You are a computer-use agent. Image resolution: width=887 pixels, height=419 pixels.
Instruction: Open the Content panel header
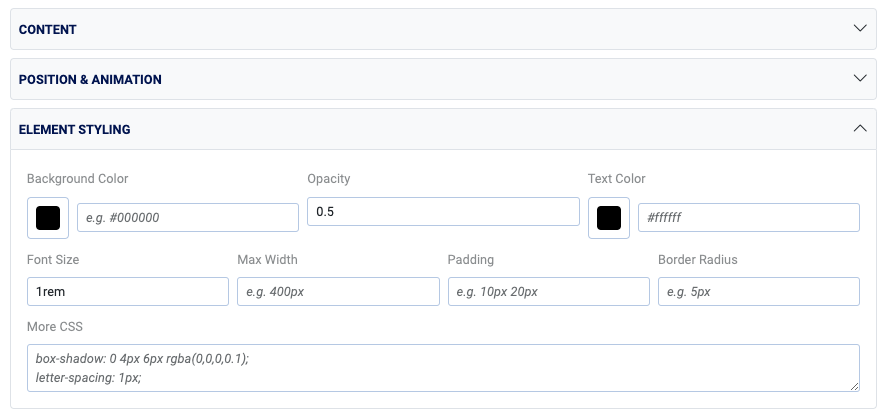point(48,30)
